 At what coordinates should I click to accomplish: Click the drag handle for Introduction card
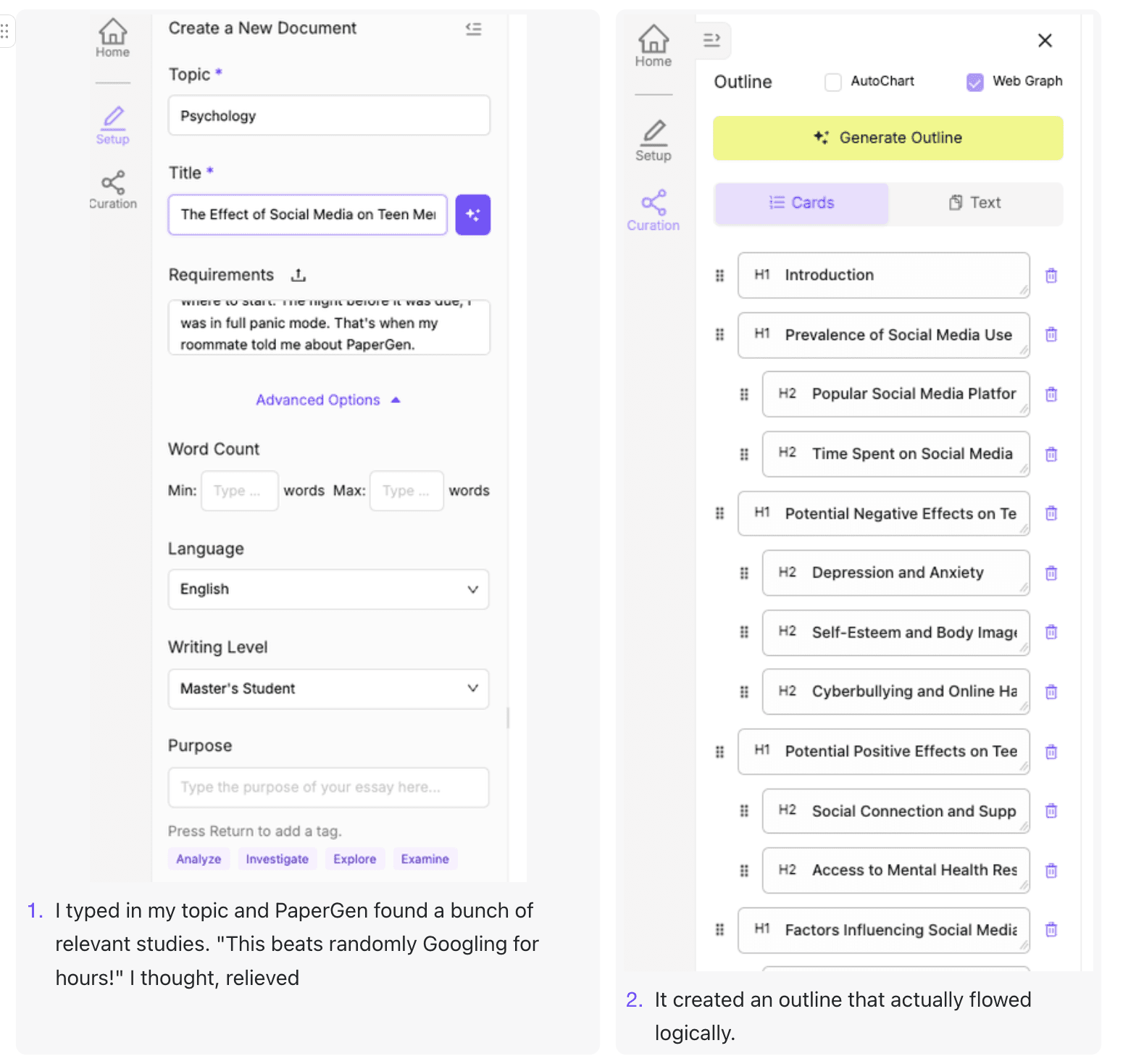click(x=719, y=275)
